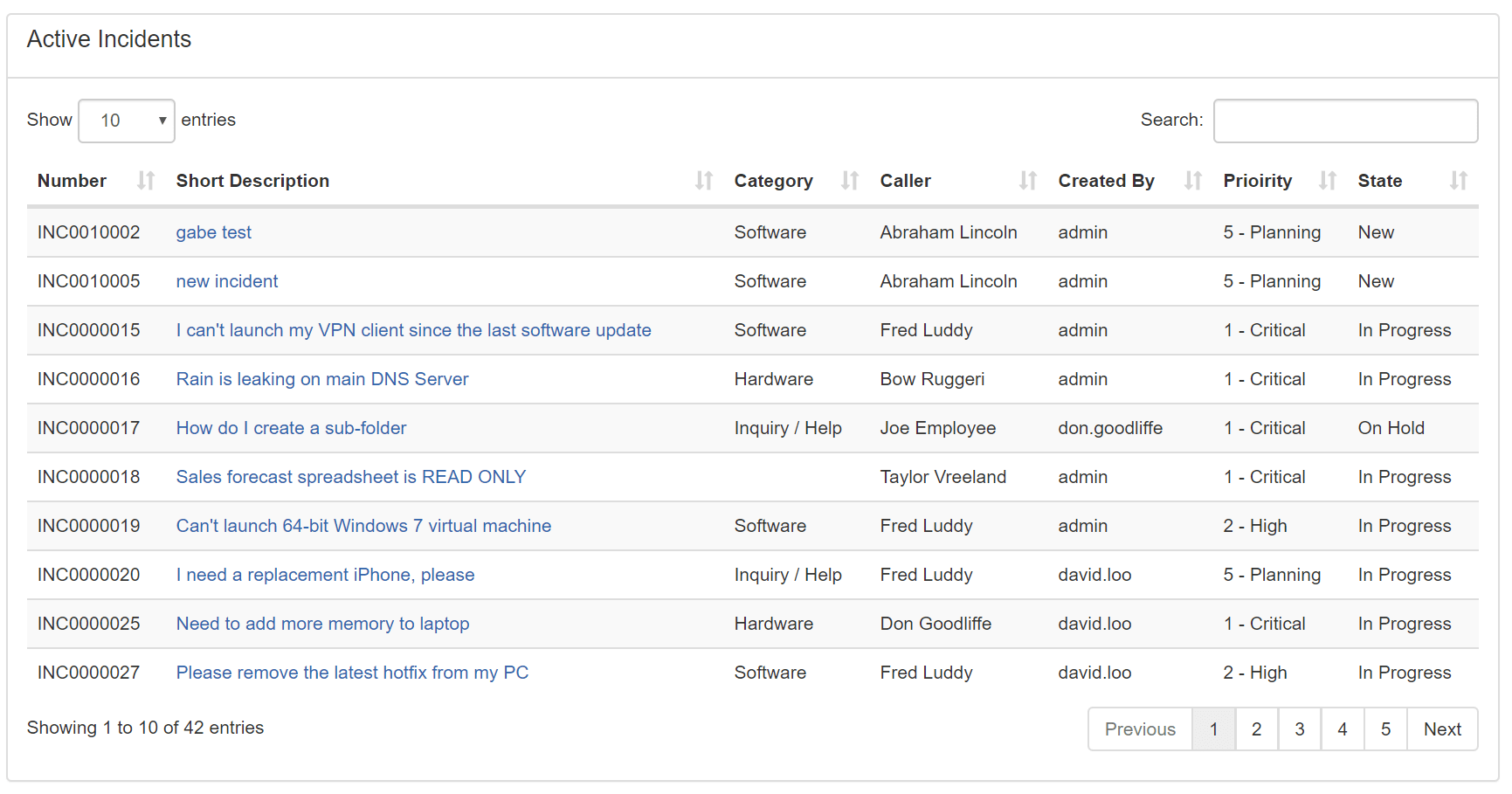Image resolution: width=1512 pixels, height=794 pixels.
Task: Click created-by don.goodliffe cell
Action: coord(1110,428)
